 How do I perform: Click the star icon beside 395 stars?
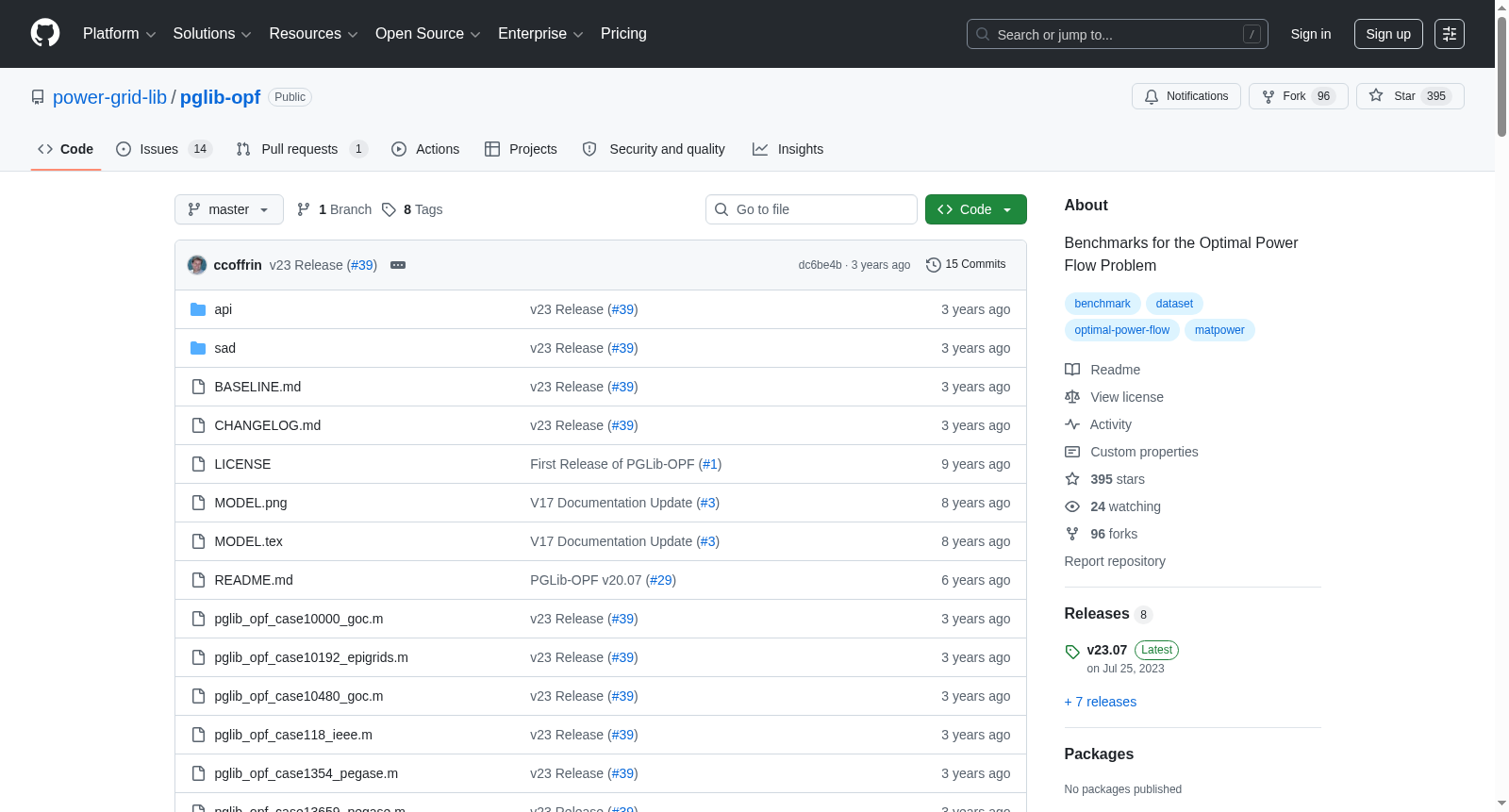tap(1072, 479)
